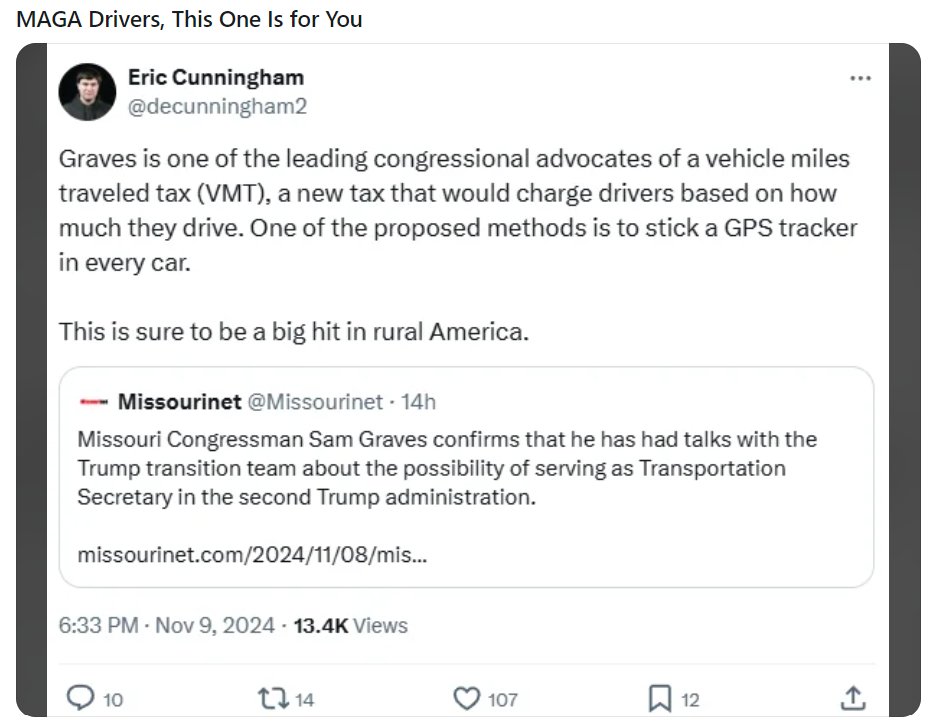Click the reply speech bubble icon
This screenshot has height=717, width=935.
click(80, 698)
